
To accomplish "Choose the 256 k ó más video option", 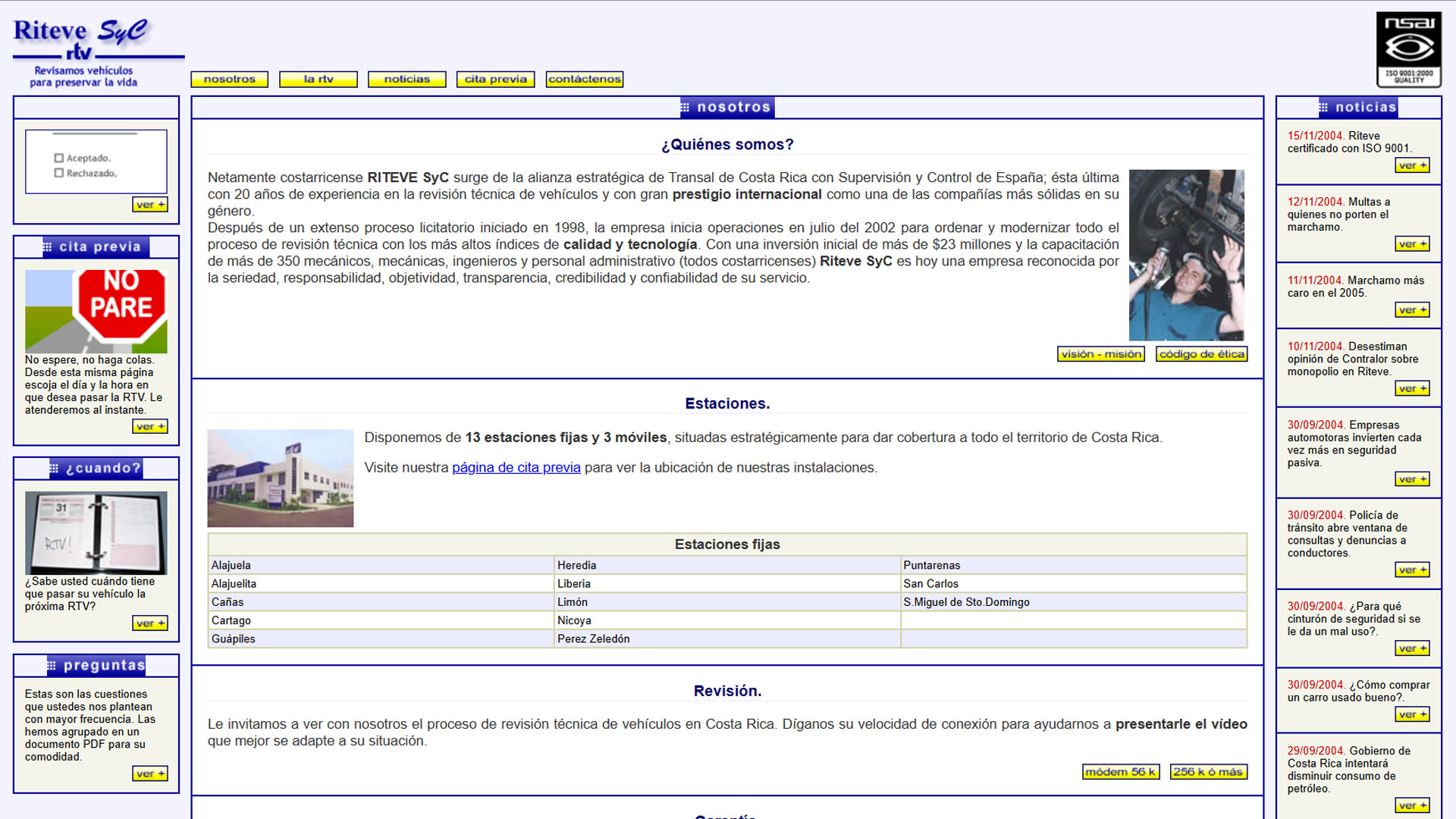I will click(x=1208, y=772).
